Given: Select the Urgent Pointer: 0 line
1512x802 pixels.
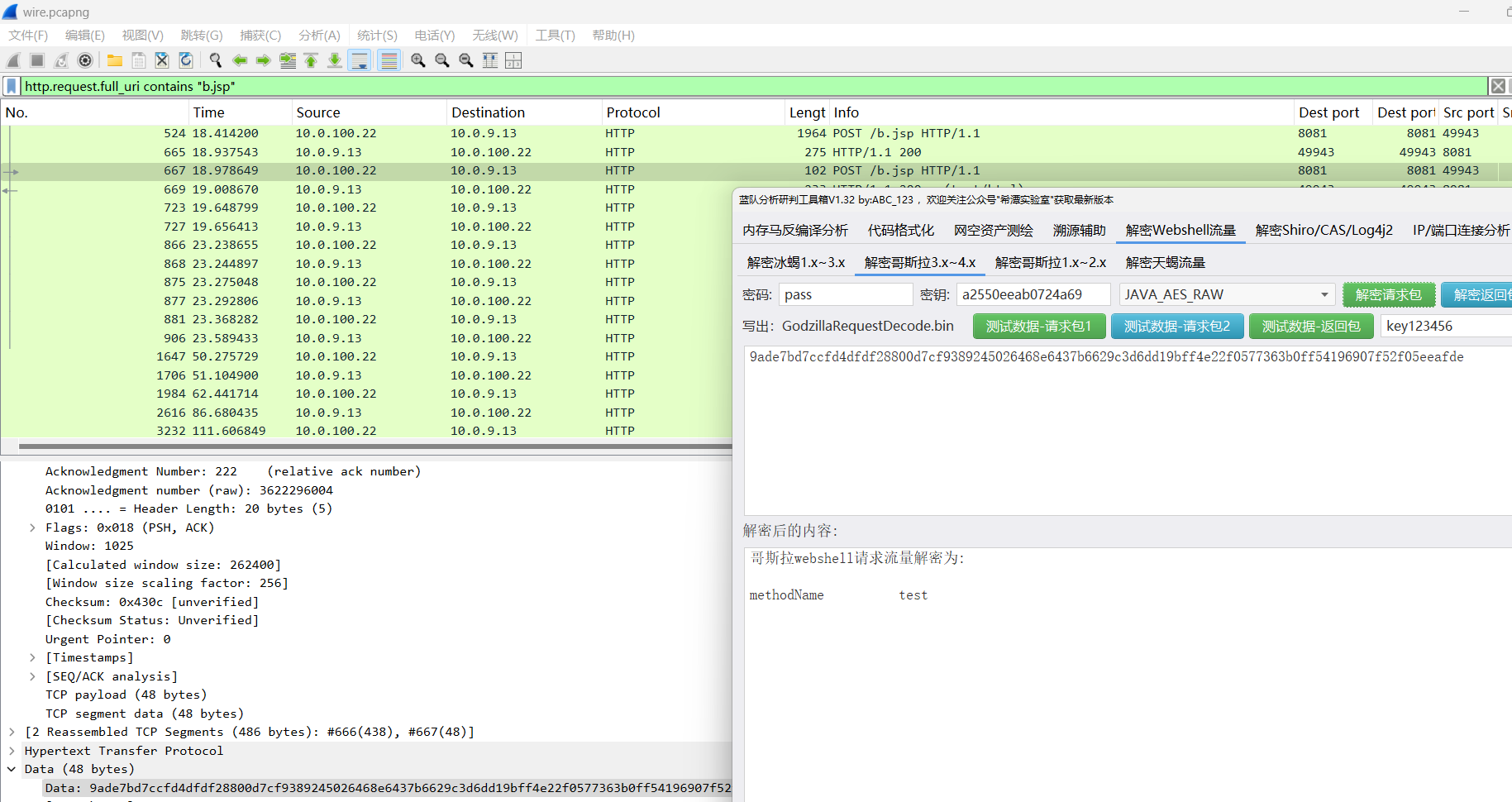Looking at the screenshot, I should [108, 639].
